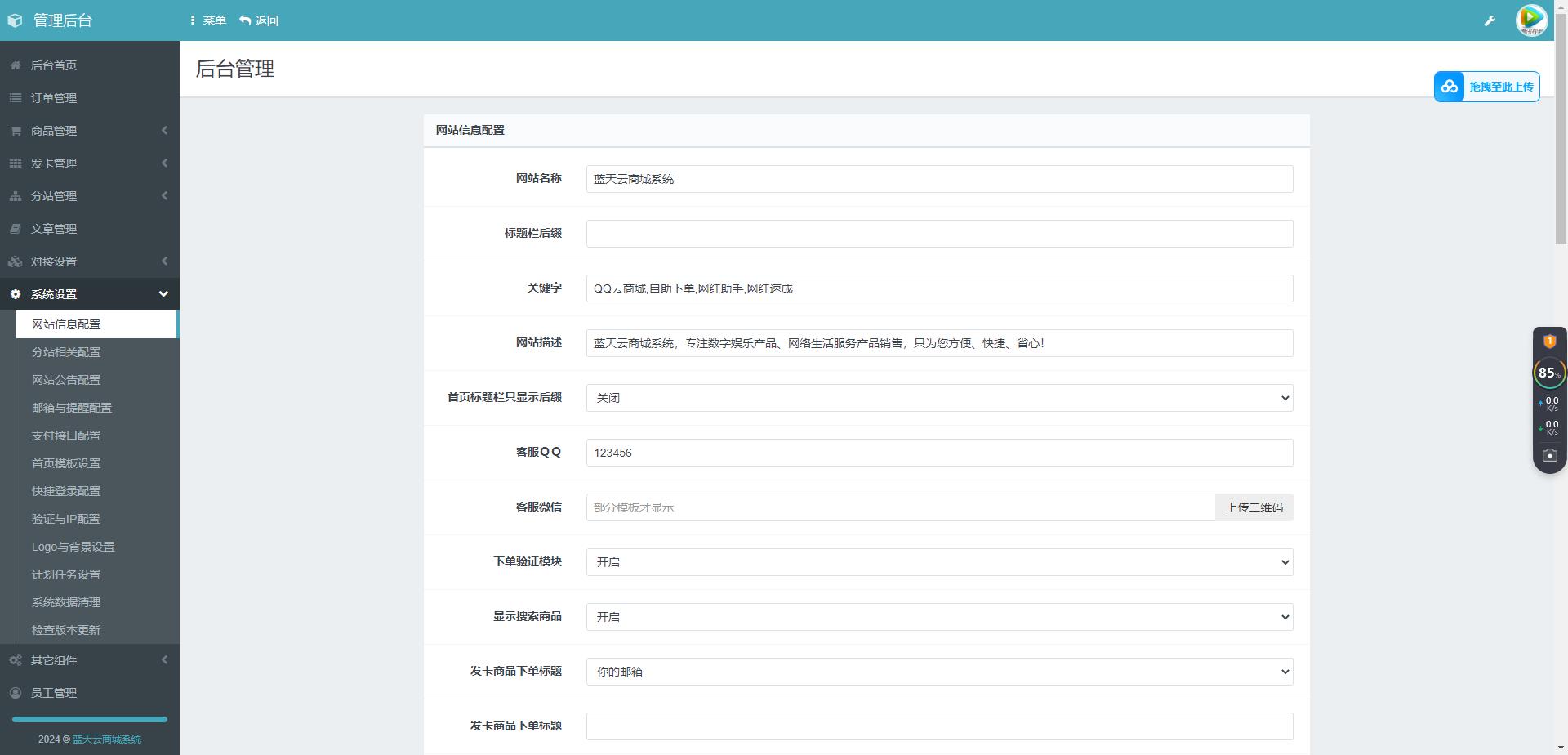Screen dimensions: 1568x755
Task: Click the empty 标题栏后缀 input field
Action: pyautogui.click(x=939, y=234)
